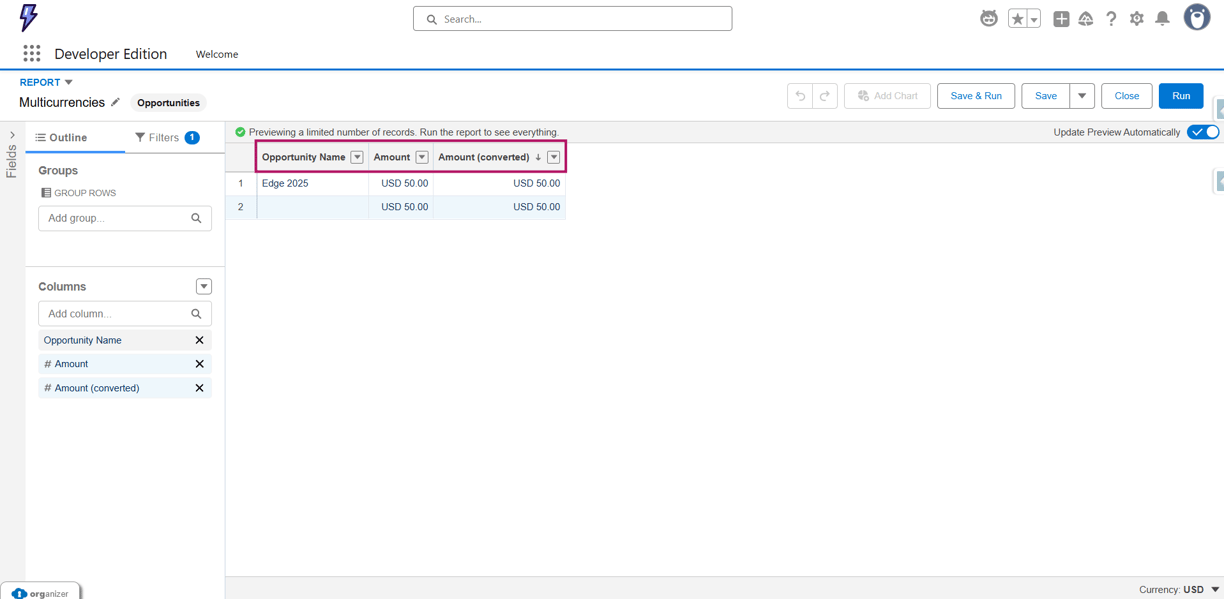Open the Columns section dropdown menu
Image resolution: width=1224 pixels, height=599 pixels.
pos(204,286)
